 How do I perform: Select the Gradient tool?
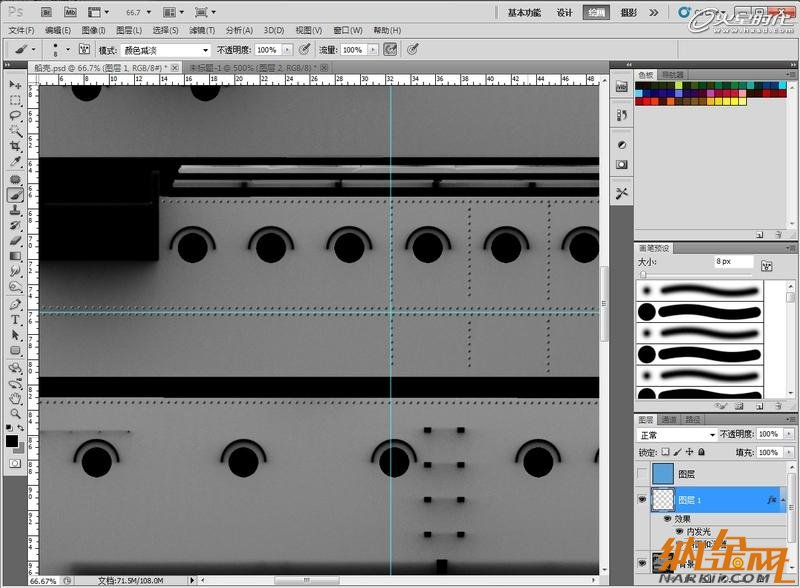pos(15,256)
